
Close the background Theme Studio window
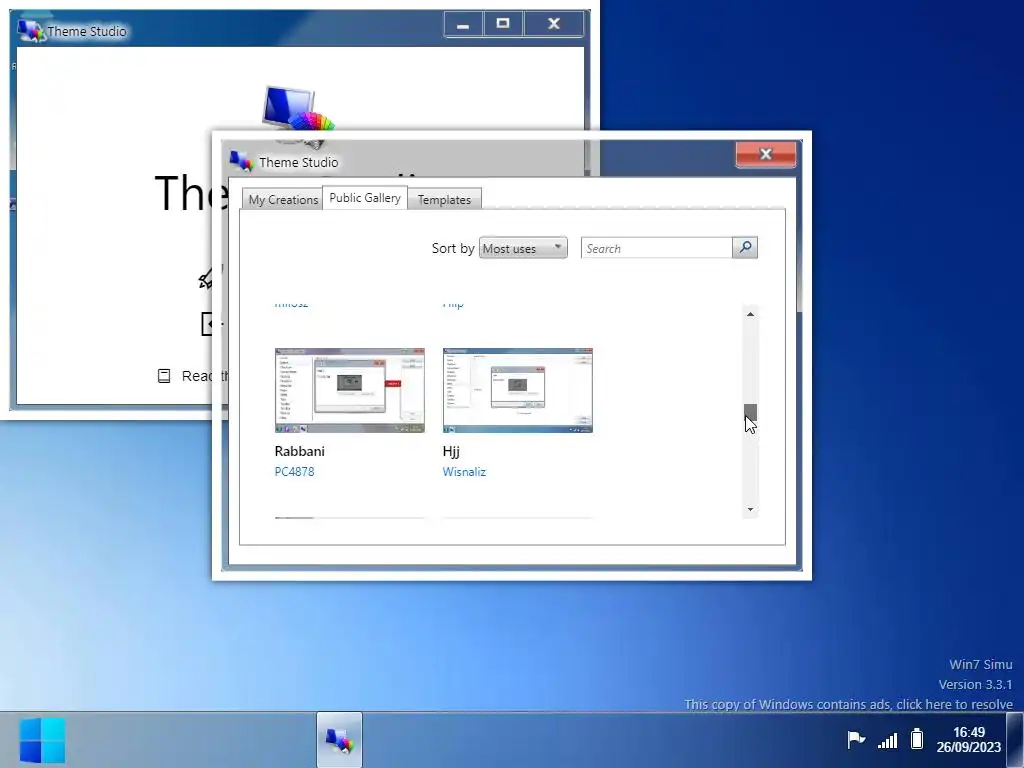(x=554, y=25)
